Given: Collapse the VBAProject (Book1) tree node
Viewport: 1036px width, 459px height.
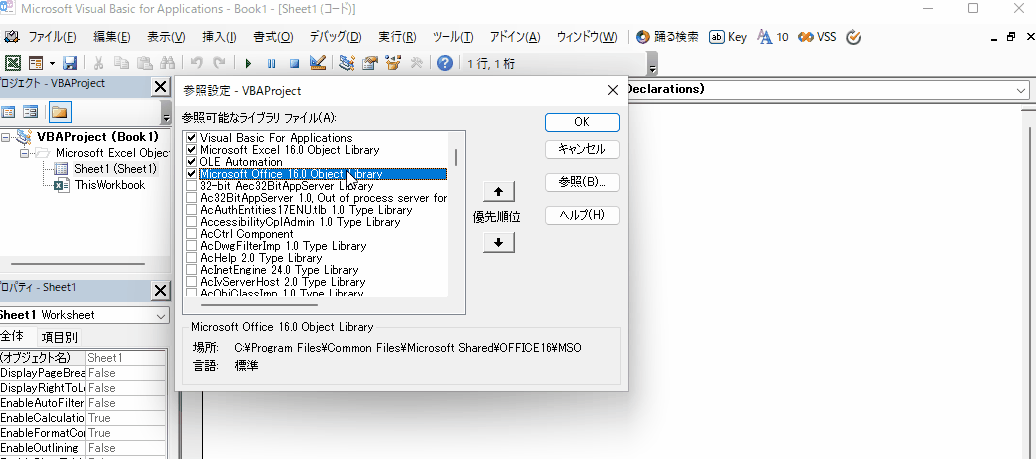Looking at the screenshot, I should [x=7, y=137].
